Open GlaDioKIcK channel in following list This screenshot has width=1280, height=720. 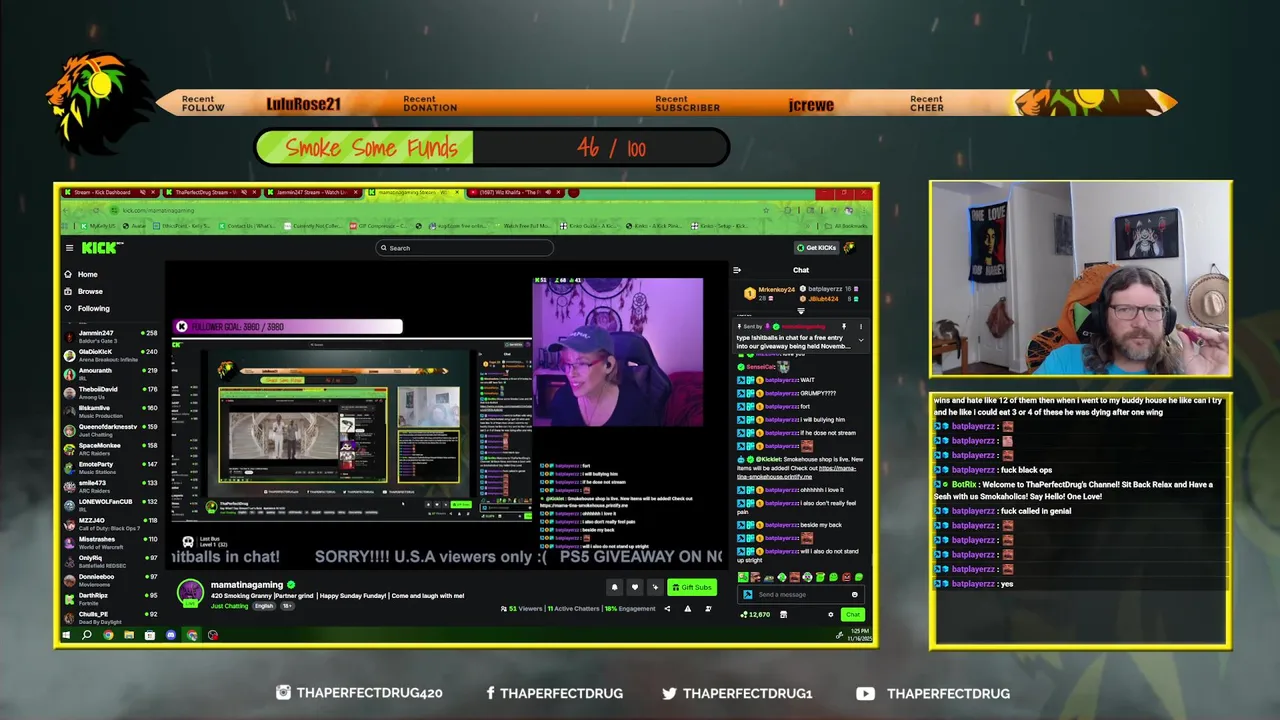pos(110,355)
